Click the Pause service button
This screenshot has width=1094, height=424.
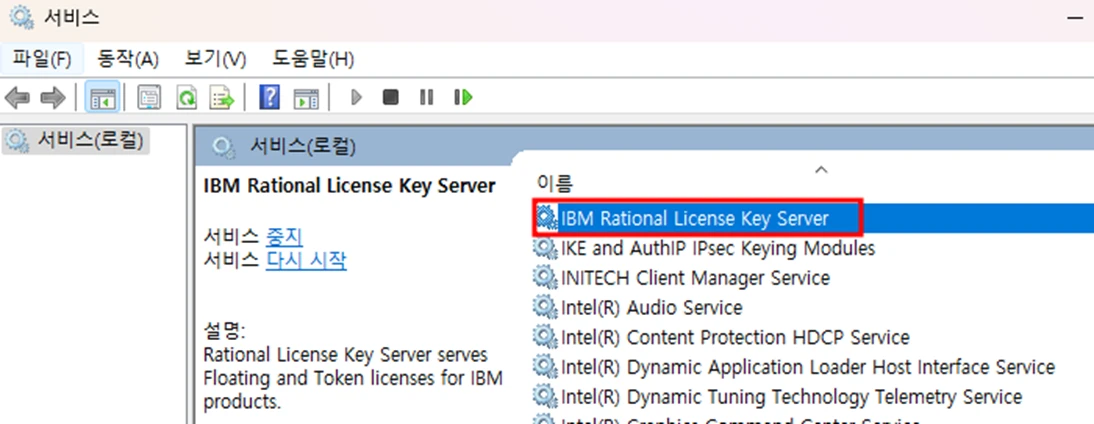point(426,98)
